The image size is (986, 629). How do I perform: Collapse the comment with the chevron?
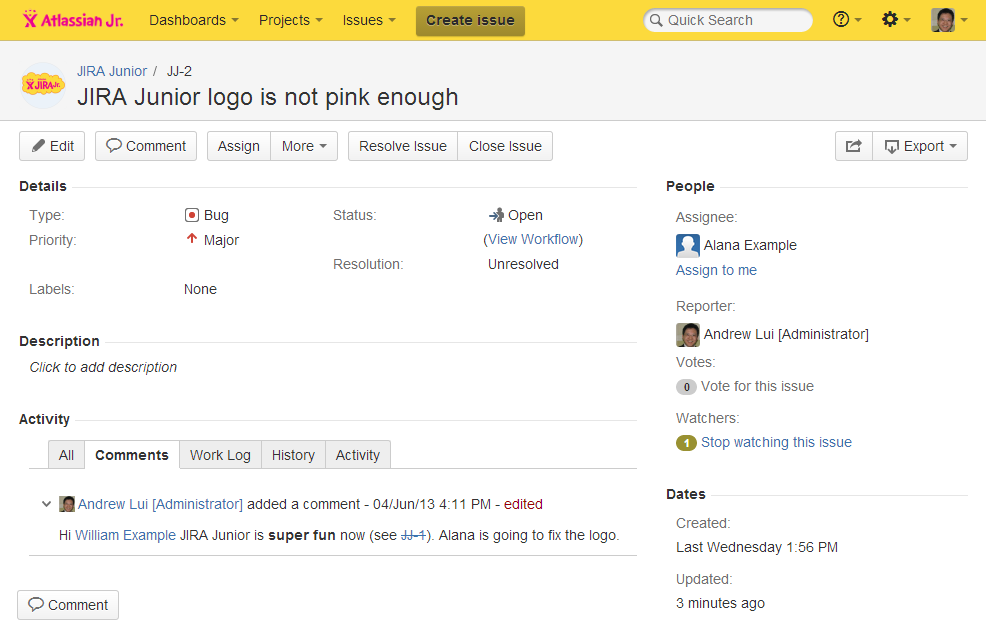tap(46, 504)
